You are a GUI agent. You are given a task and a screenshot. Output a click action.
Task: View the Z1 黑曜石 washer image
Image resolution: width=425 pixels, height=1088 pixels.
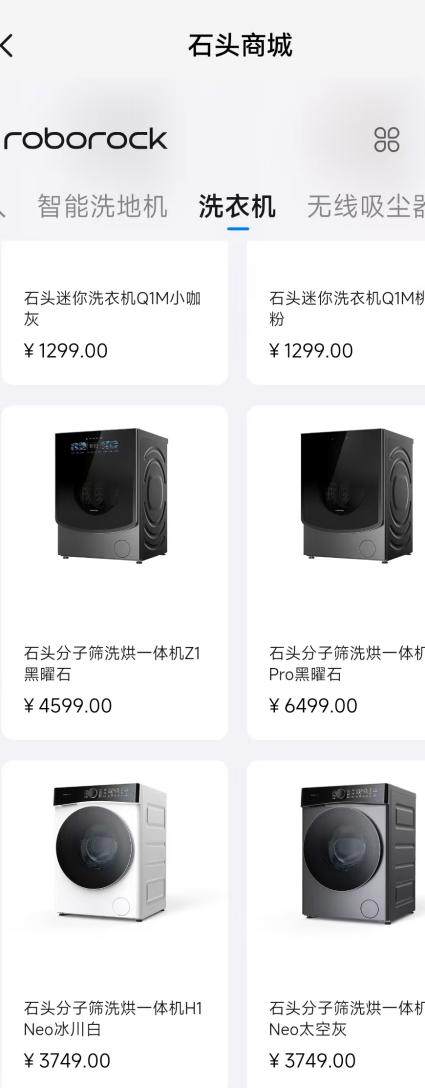coord(111,495)
